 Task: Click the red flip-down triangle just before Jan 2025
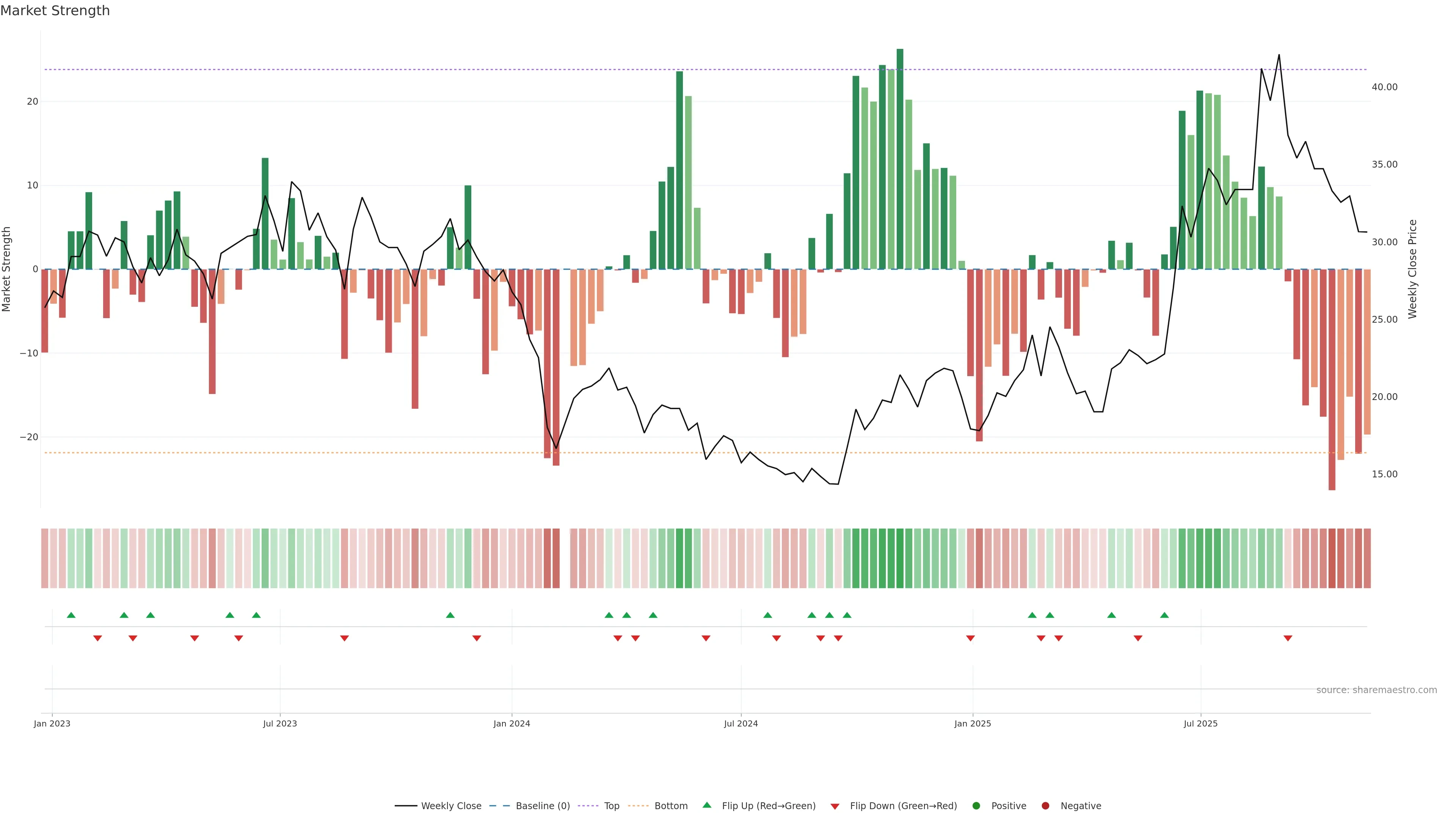[971, 638]
